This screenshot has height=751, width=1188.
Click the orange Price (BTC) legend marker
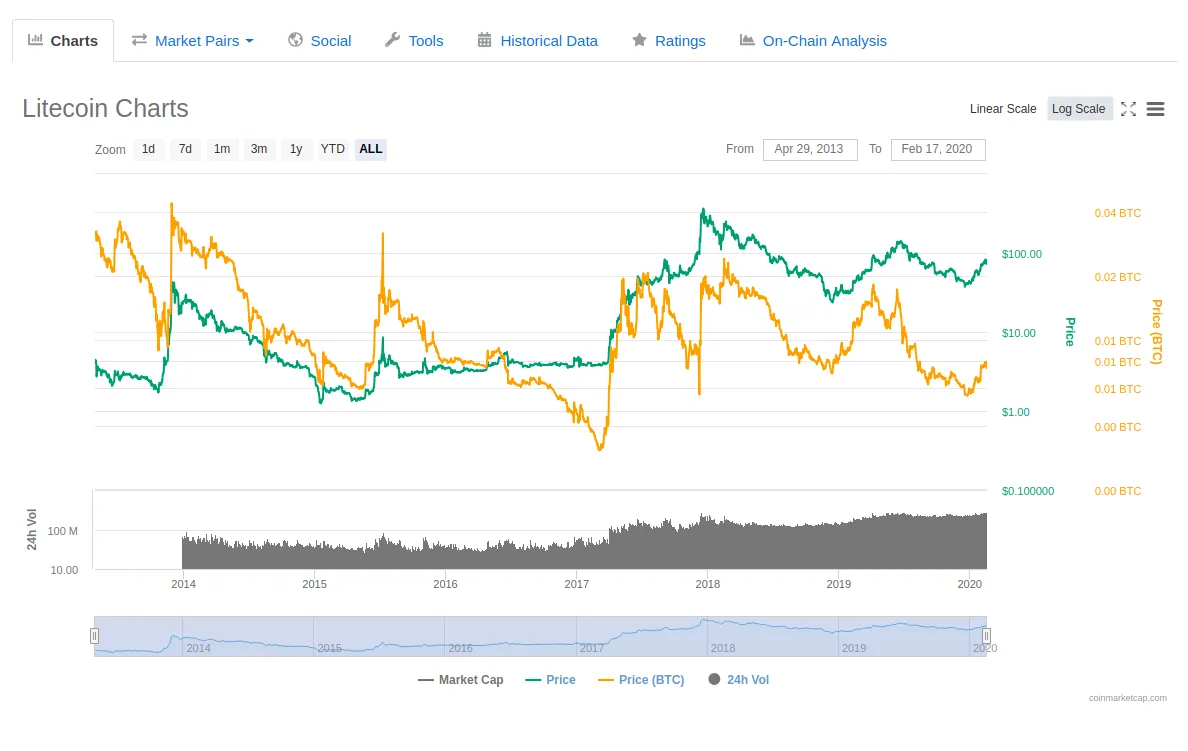(605, 681)
